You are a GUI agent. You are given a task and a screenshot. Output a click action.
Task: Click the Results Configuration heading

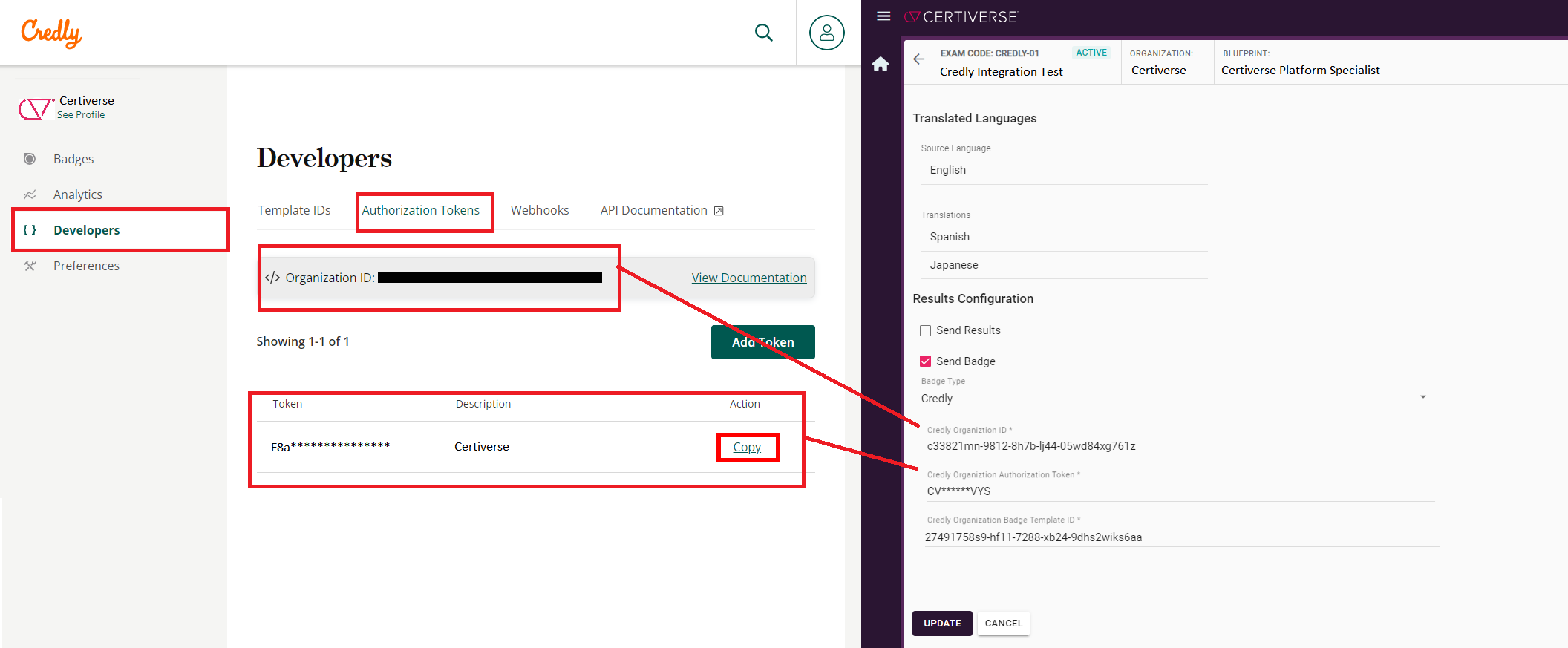click(973, 298)
